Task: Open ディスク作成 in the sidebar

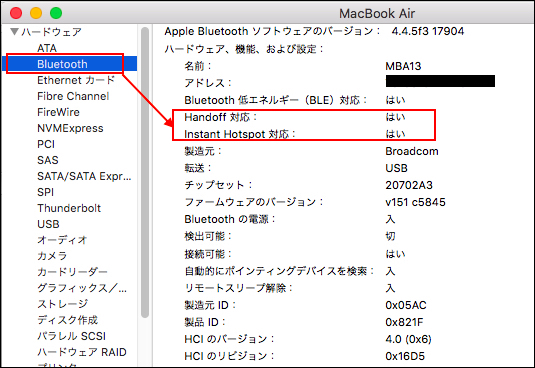Action: coord(67,320)
